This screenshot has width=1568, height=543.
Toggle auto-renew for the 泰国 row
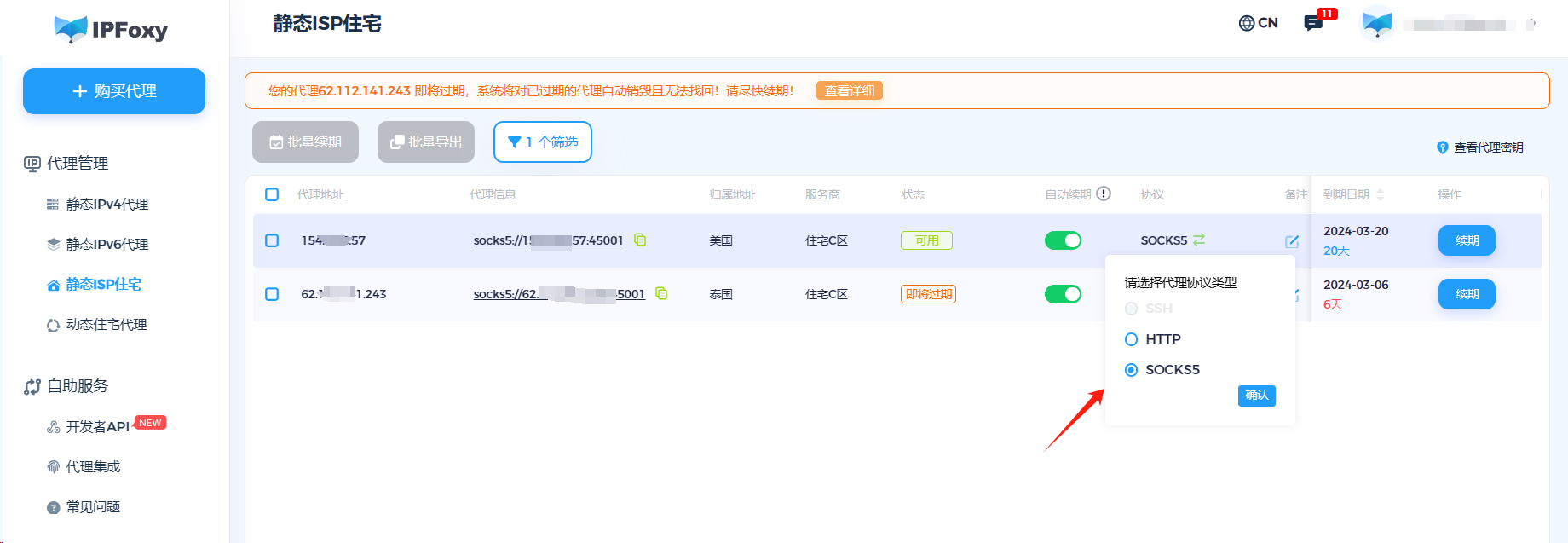(x=1063, y=294)
